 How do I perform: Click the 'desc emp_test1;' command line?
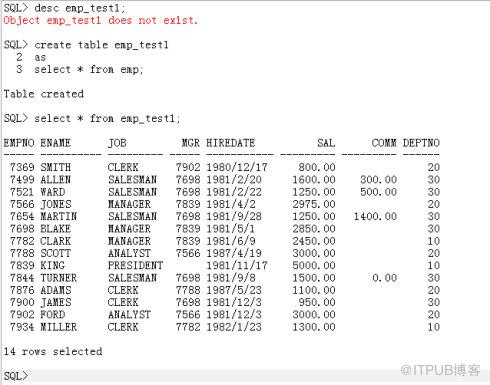pyautogui.click(x=80, y=8)
